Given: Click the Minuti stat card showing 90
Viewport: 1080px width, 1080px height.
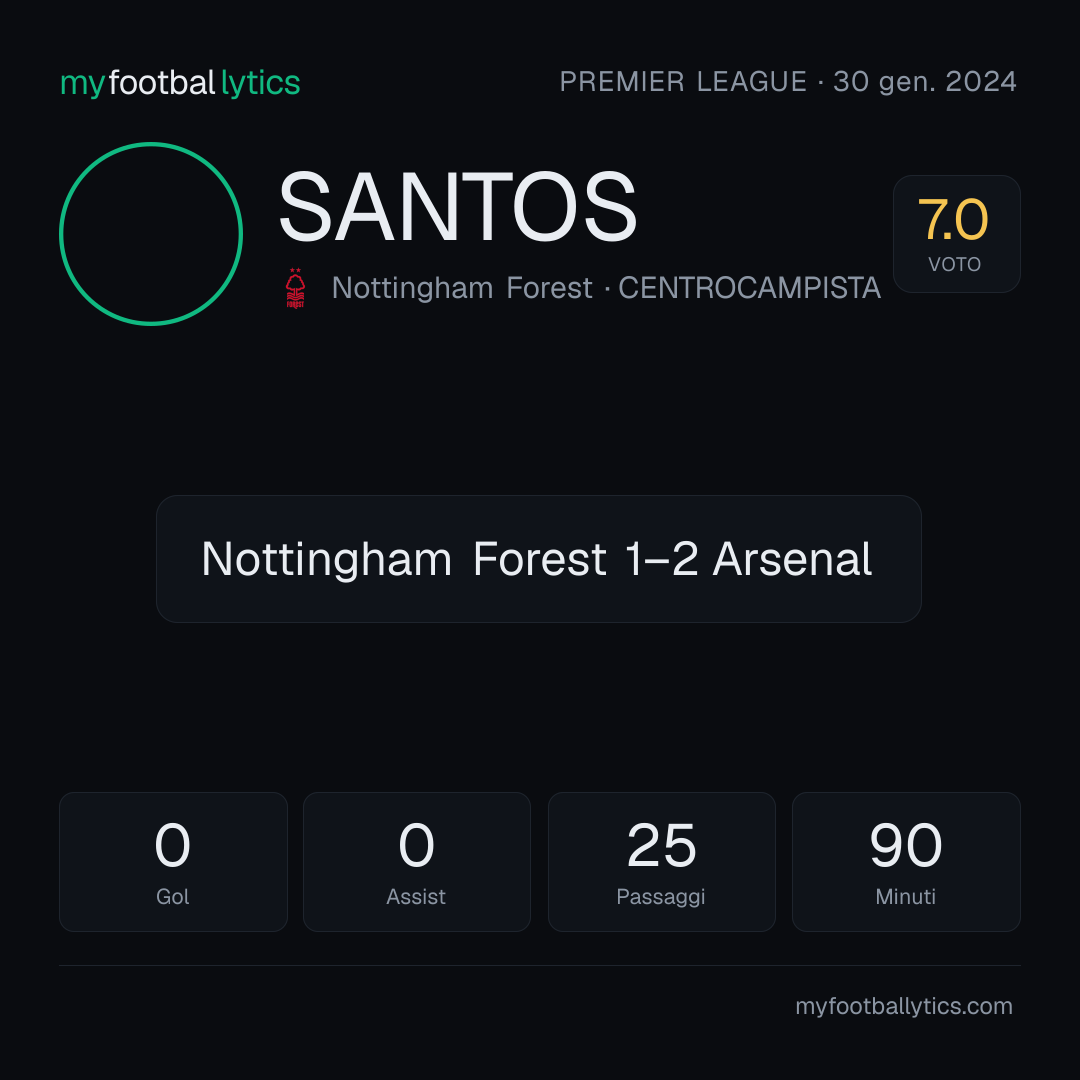Looking at the screenshot, I should coord(906,862).
